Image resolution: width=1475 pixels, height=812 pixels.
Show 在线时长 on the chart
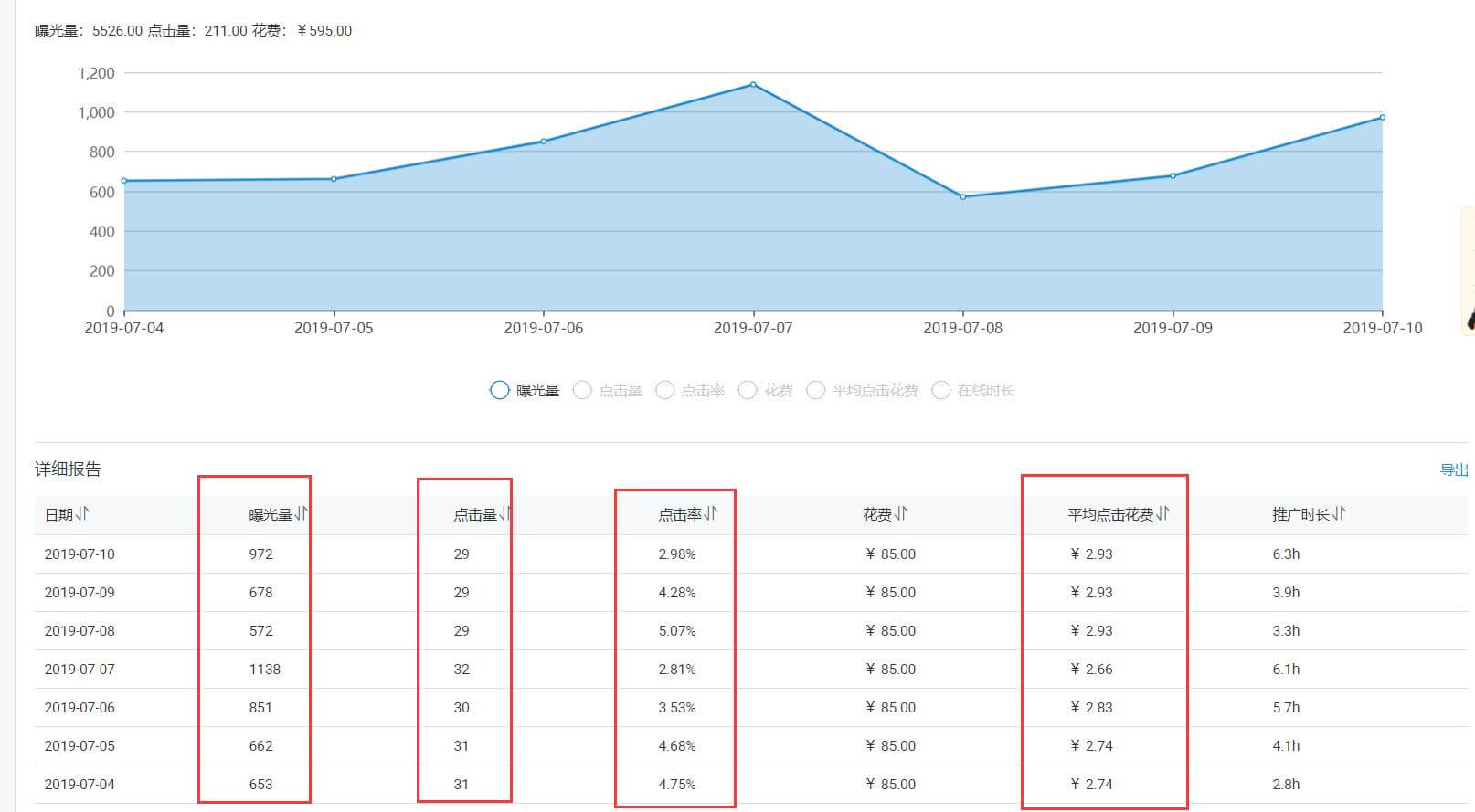941,391
